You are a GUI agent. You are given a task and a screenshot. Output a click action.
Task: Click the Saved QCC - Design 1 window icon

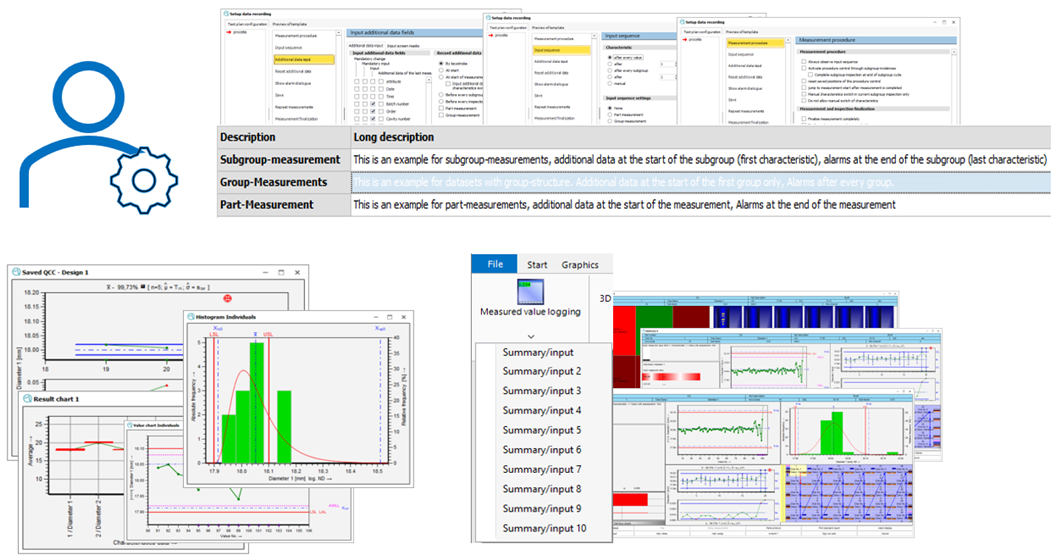[x=16, y=272]
